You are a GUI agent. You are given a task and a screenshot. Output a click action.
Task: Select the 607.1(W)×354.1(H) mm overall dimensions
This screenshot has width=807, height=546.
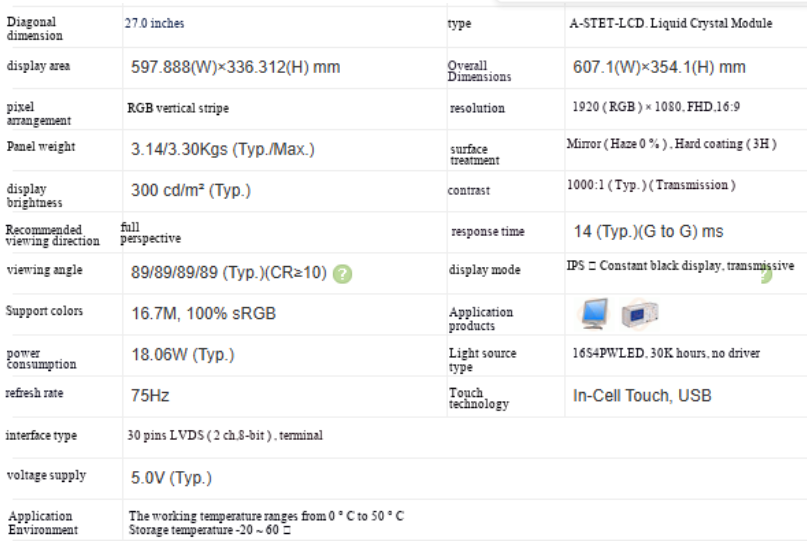[x=659, y=67]
